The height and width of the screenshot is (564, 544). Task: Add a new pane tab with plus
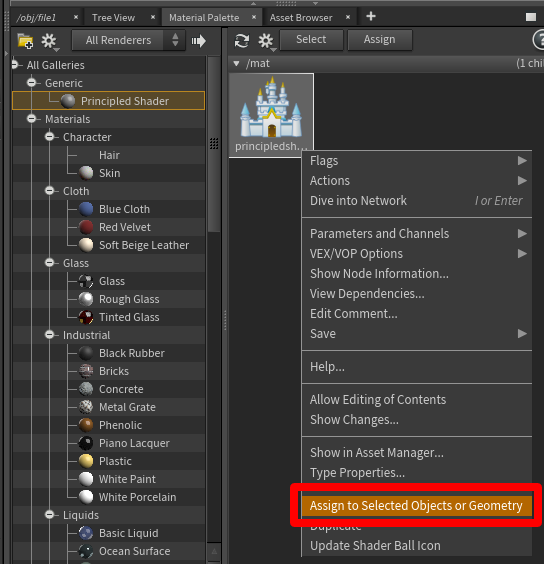371,16
